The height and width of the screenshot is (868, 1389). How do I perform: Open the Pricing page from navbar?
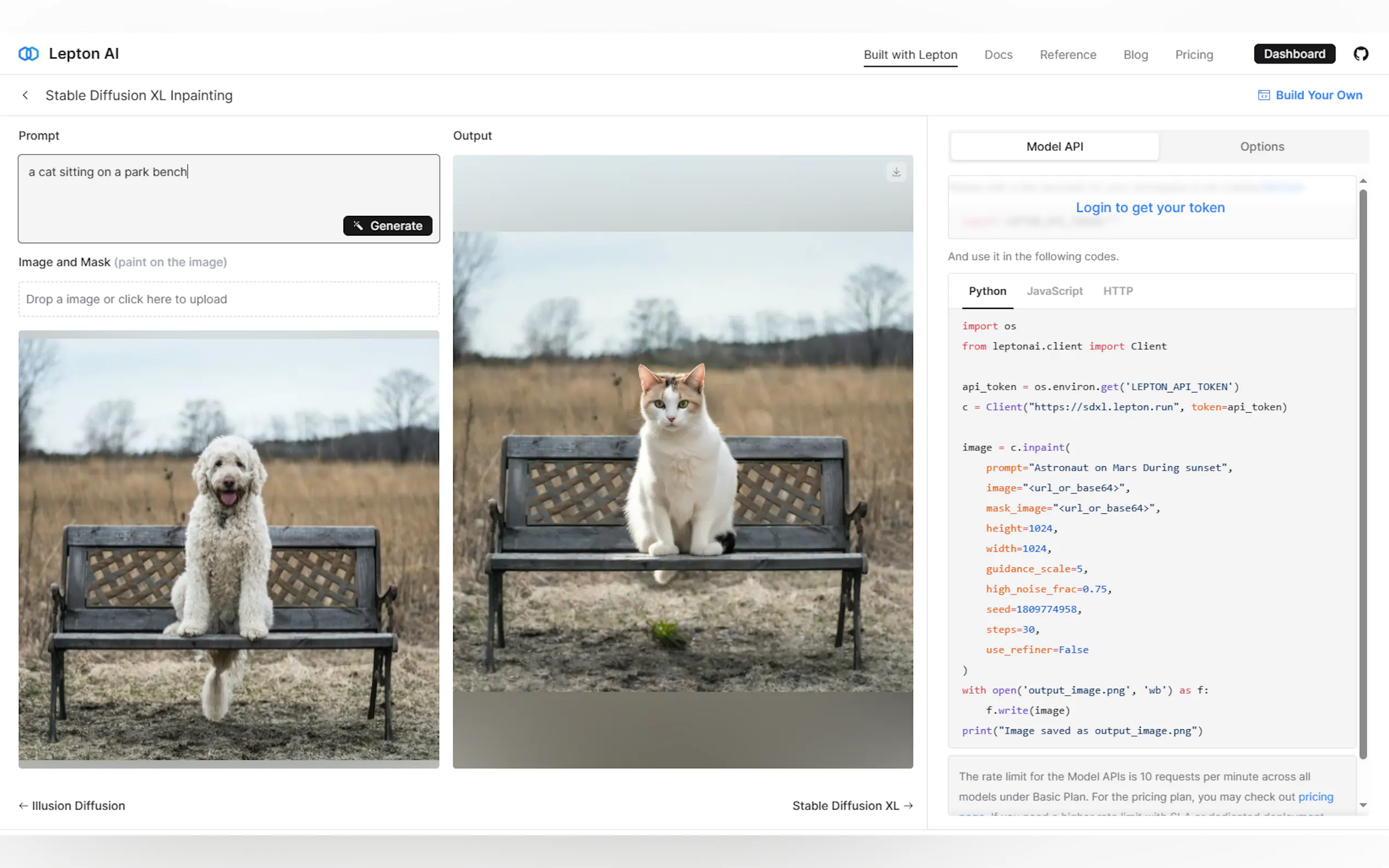pyautogui.click(x=1194, y=55)
